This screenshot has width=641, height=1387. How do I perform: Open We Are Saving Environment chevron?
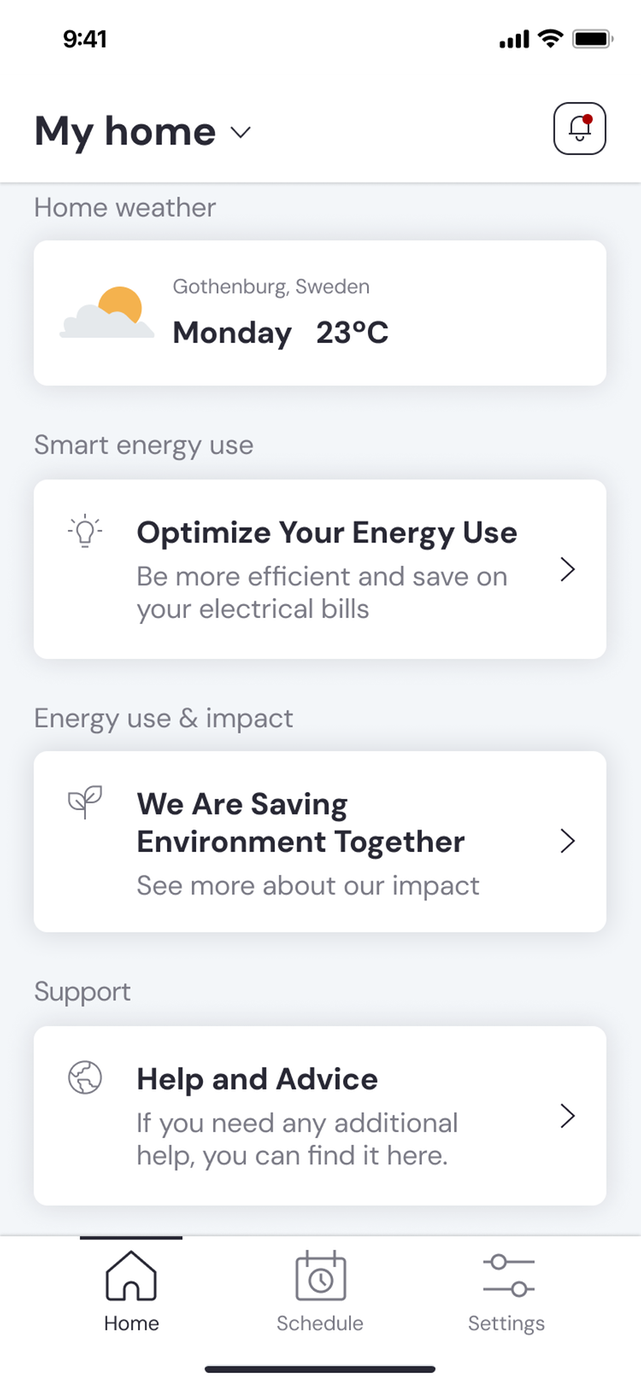(x=568, y=841)
